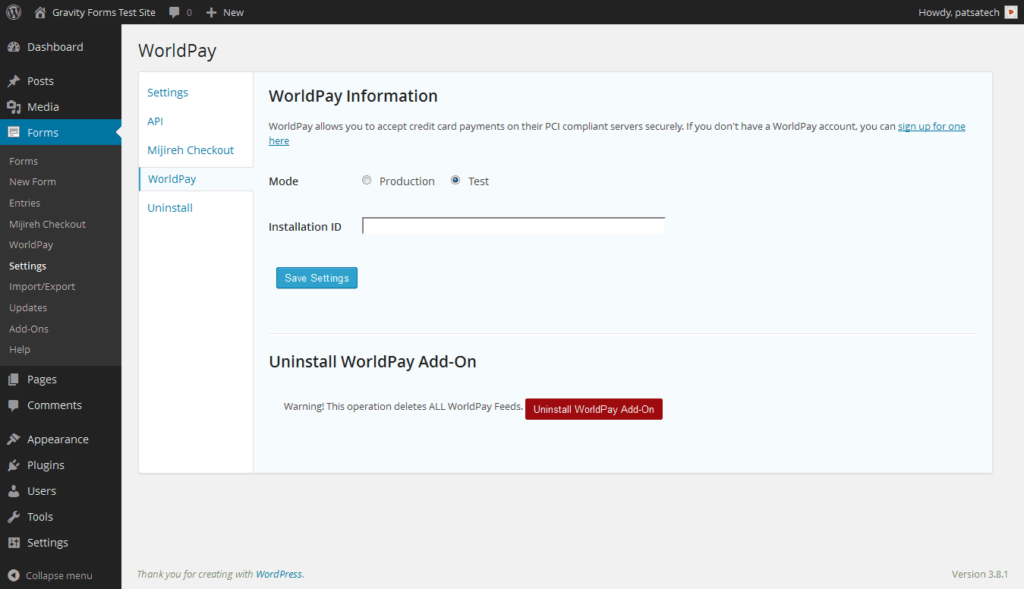Click inside the Installation ID field

pos(512,225)
